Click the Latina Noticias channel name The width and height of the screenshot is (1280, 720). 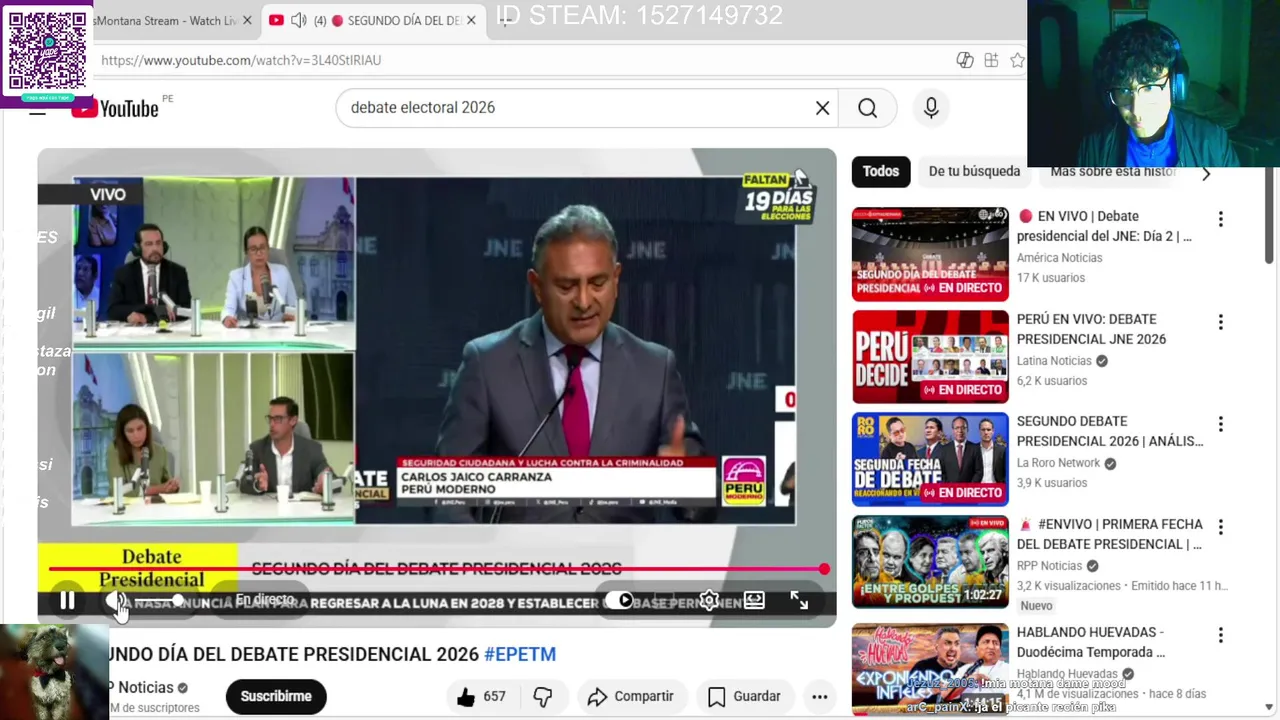pos(1054,361)
